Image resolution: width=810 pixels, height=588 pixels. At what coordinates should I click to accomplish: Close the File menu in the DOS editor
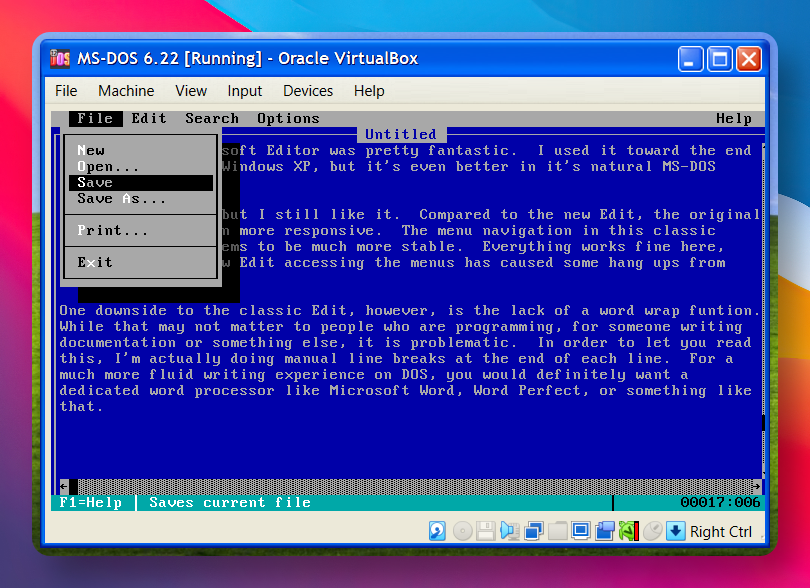(x=96, y=118)
